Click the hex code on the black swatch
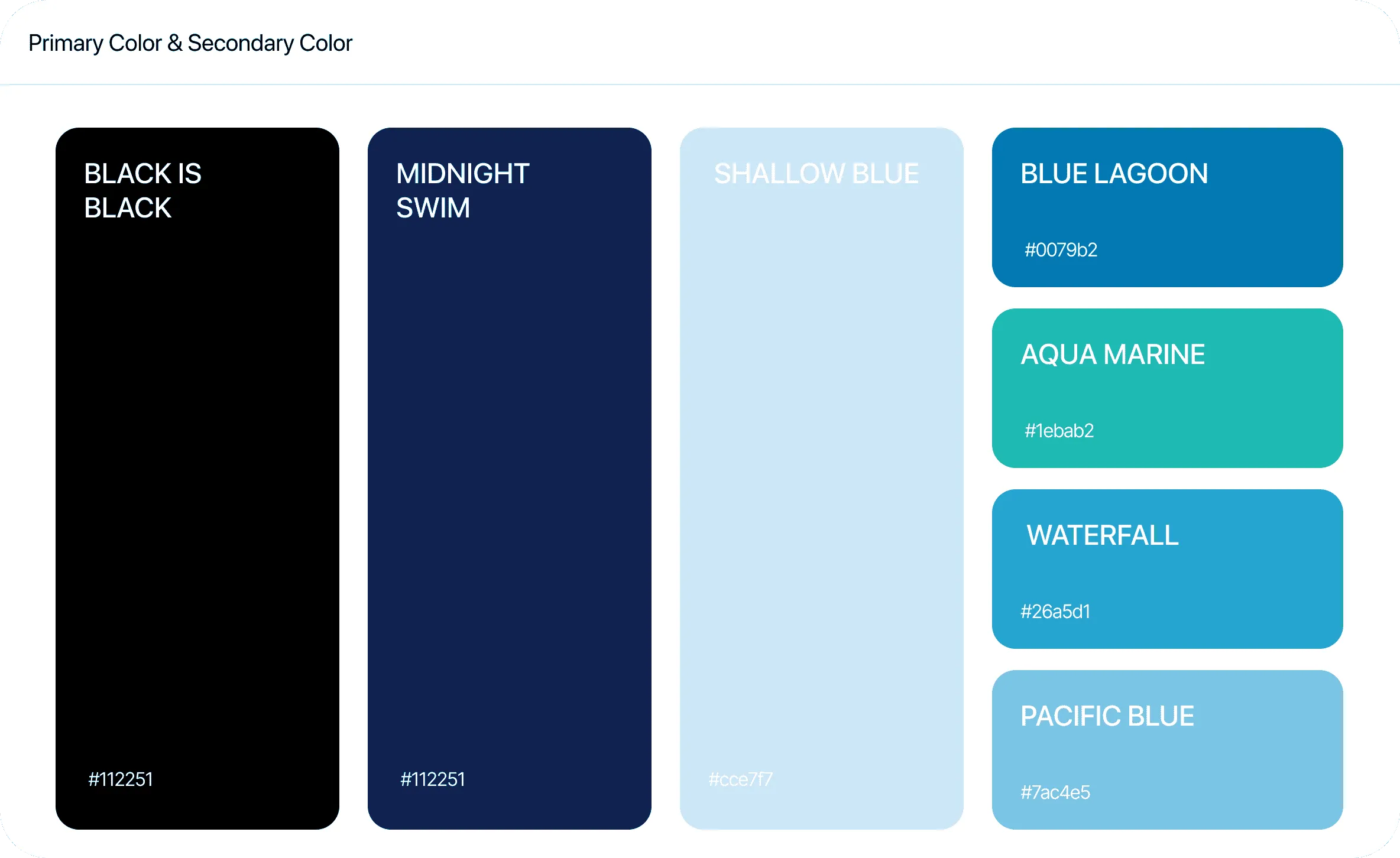The width and height of the screenshot is (1400, 858). (x=121, y=779)
